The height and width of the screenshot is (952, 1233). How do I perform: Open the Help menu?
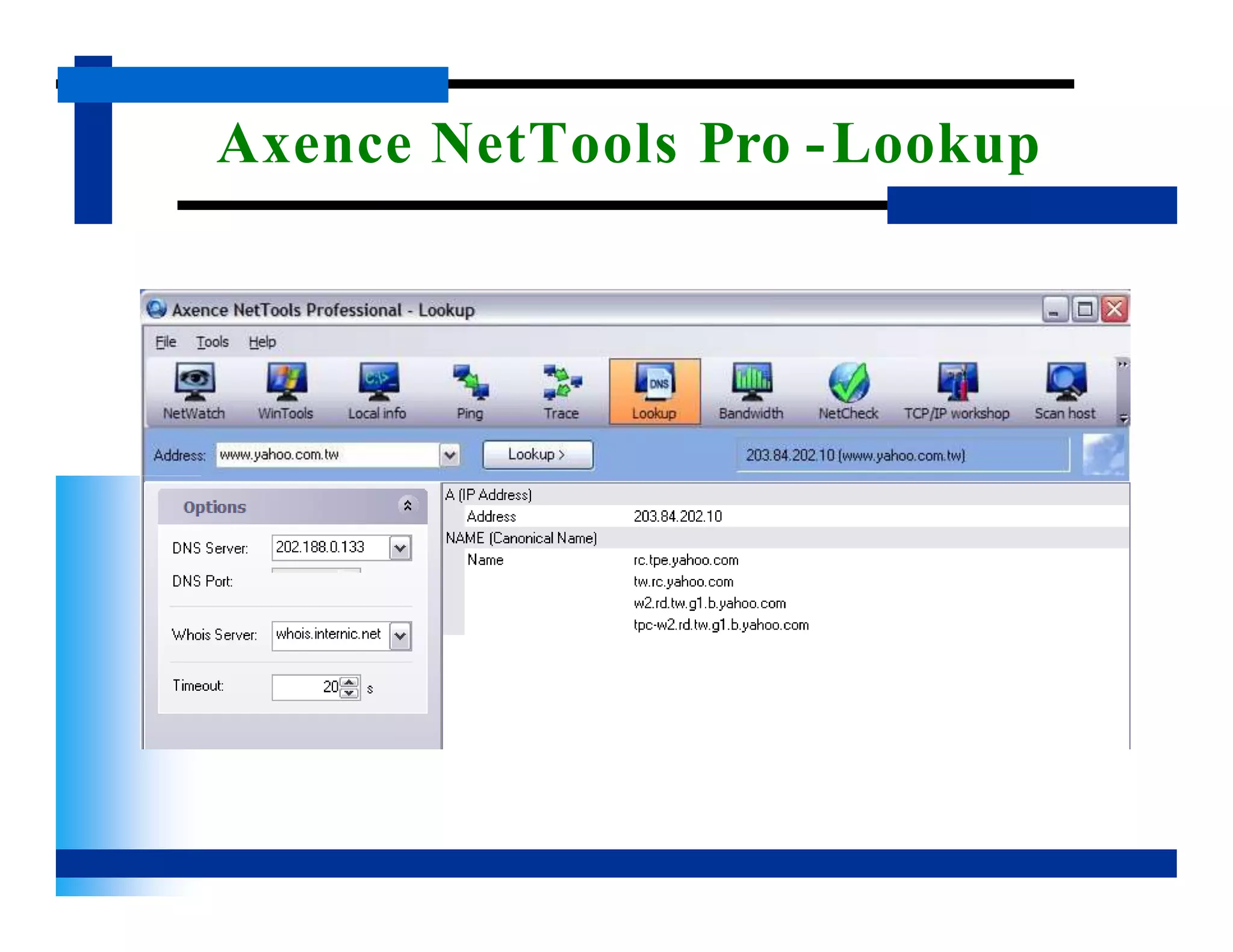pyautogui.click(x=262, y=342)
